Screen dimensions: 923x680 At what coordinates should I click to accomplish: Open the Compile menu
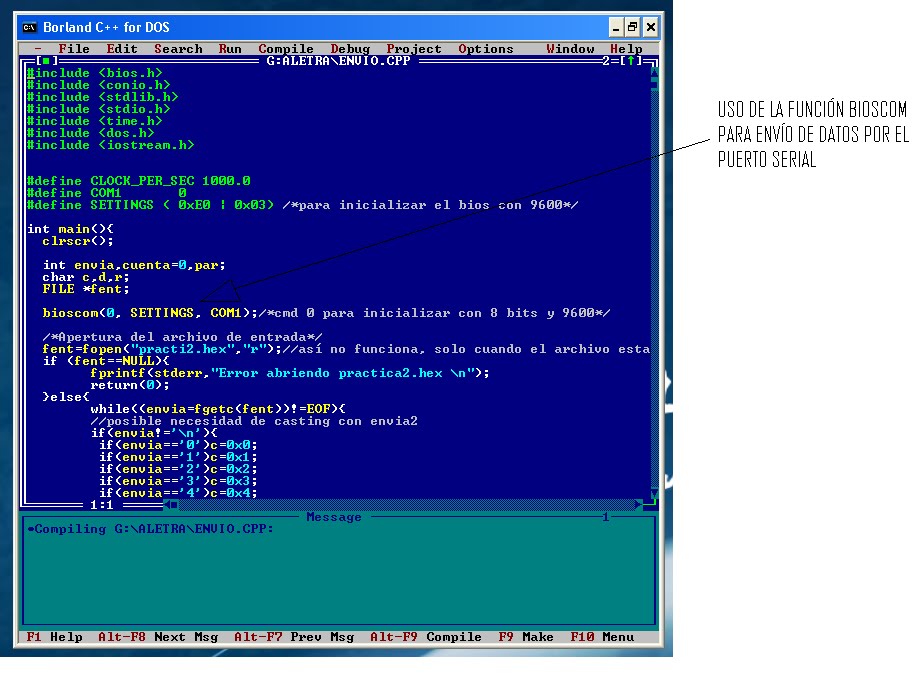[x=285, y=48]
